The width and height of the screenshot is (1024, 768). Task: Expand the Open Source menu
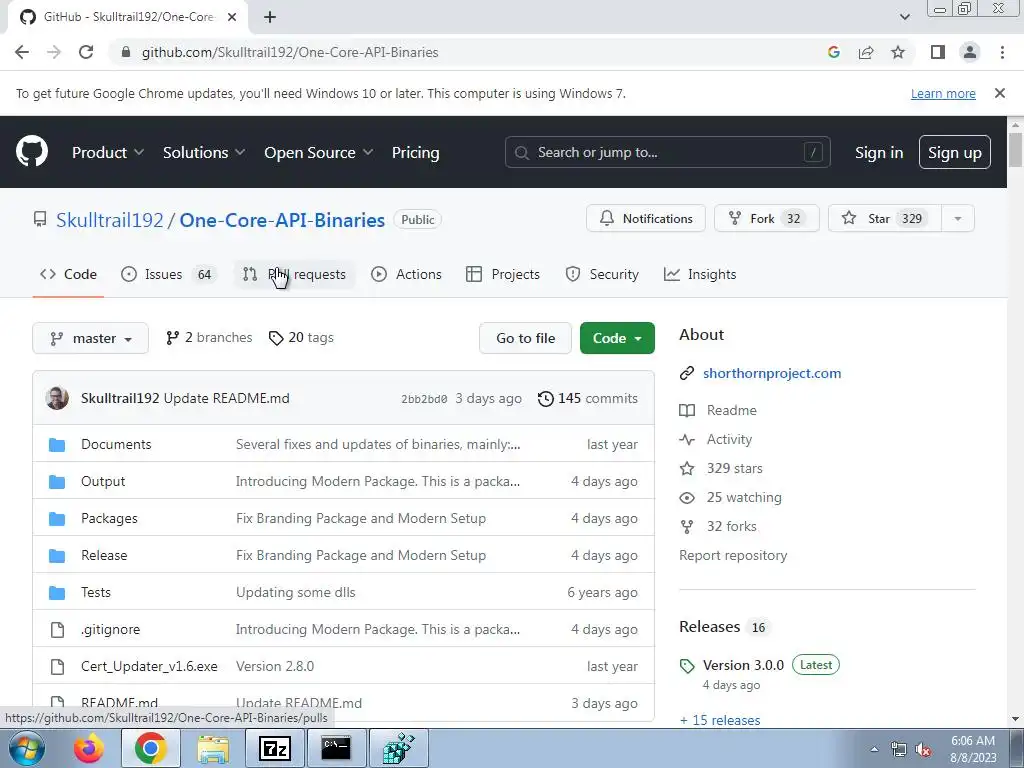click(x=318, y=152)
